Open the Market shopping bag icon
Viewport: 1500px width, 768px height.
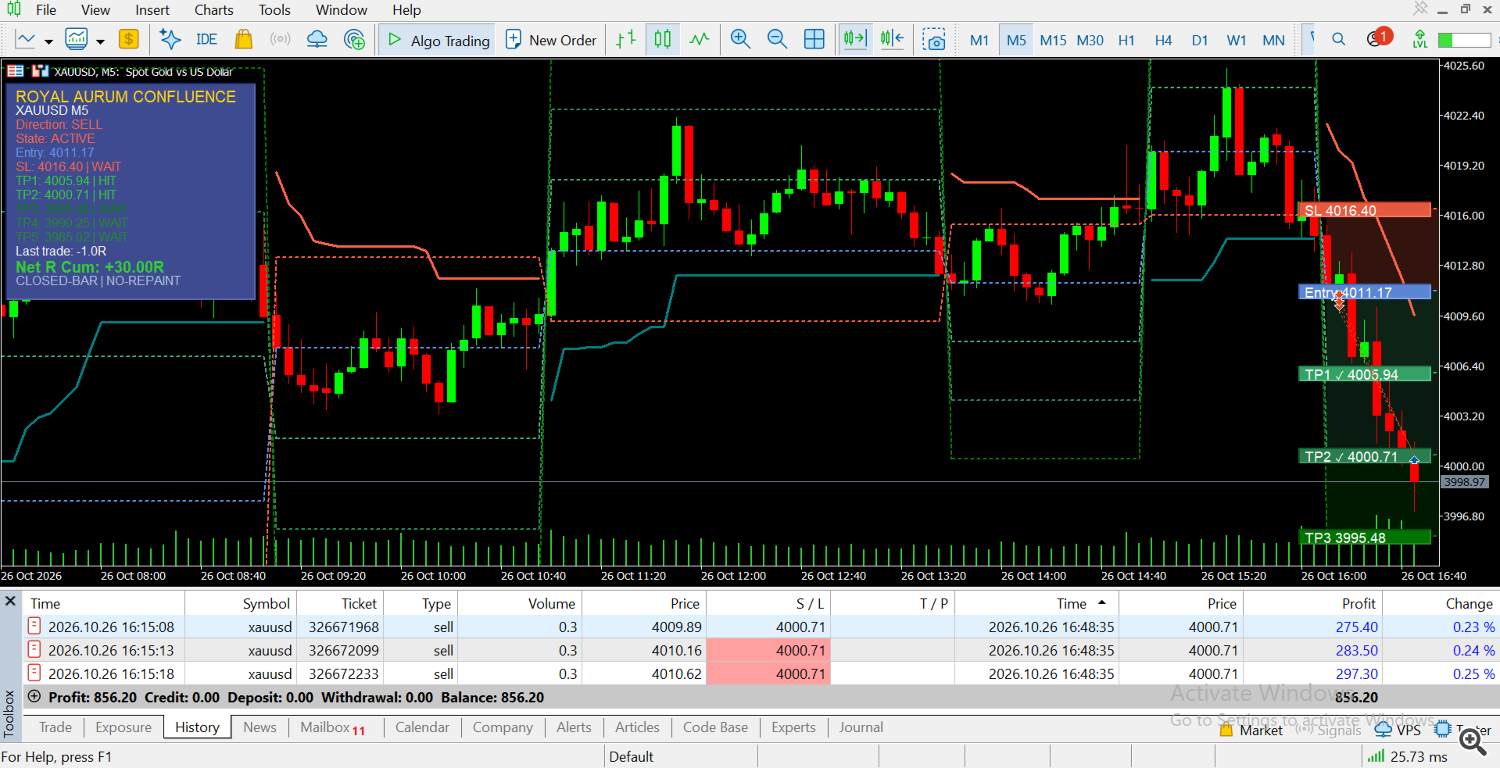coord(243,40)
